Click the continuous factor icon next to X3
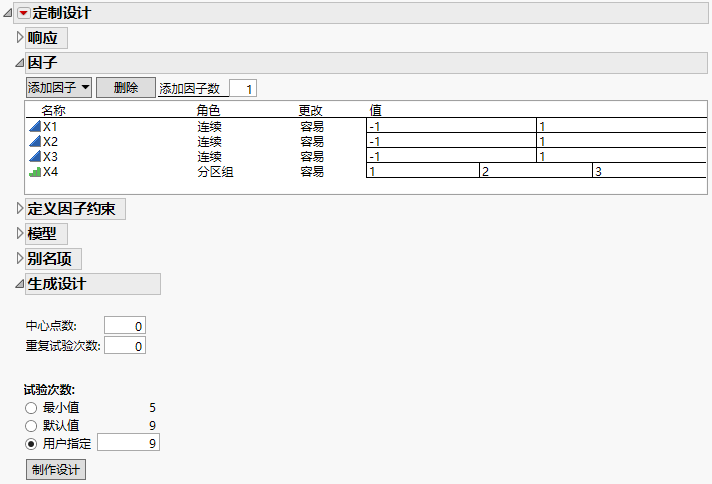The width and height of the screenshot is (712, 484). 35,156
